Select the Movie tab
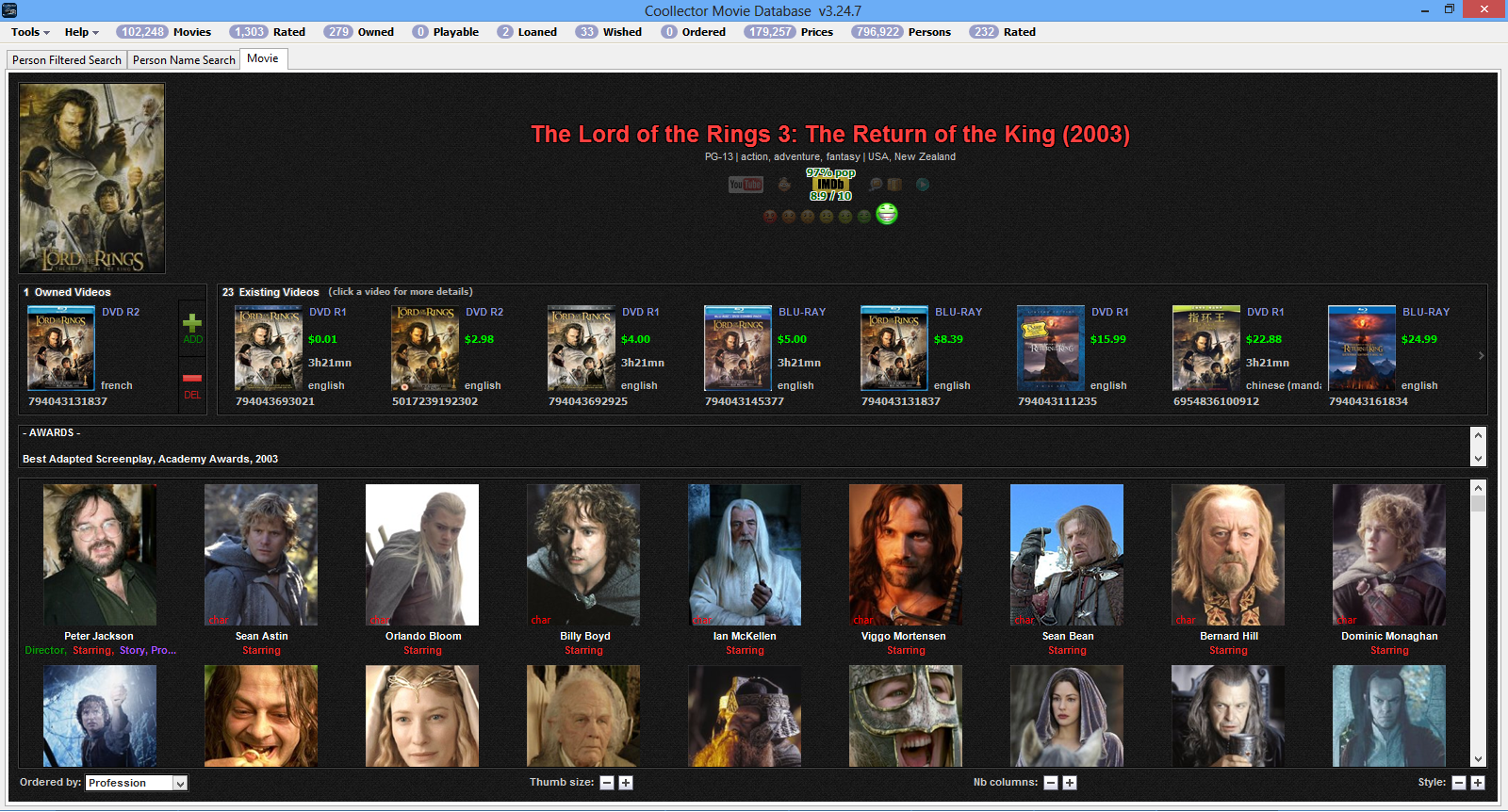1508x812 pixels. (263, 58)
